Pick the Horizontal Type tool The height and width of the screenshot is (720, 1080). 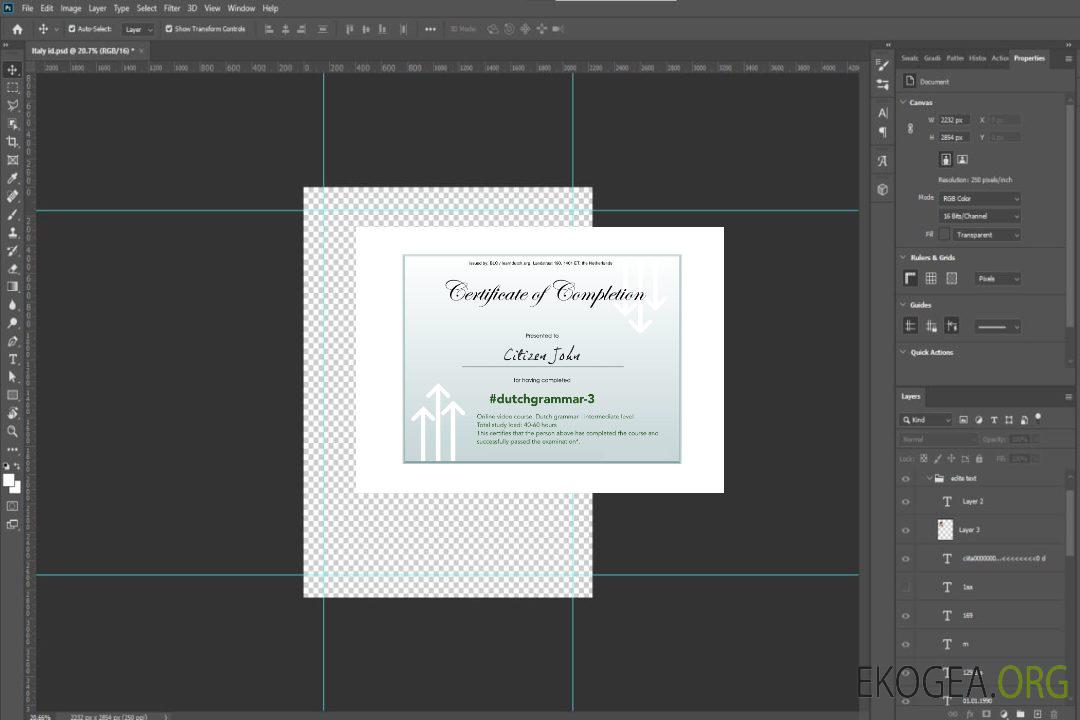12,359
